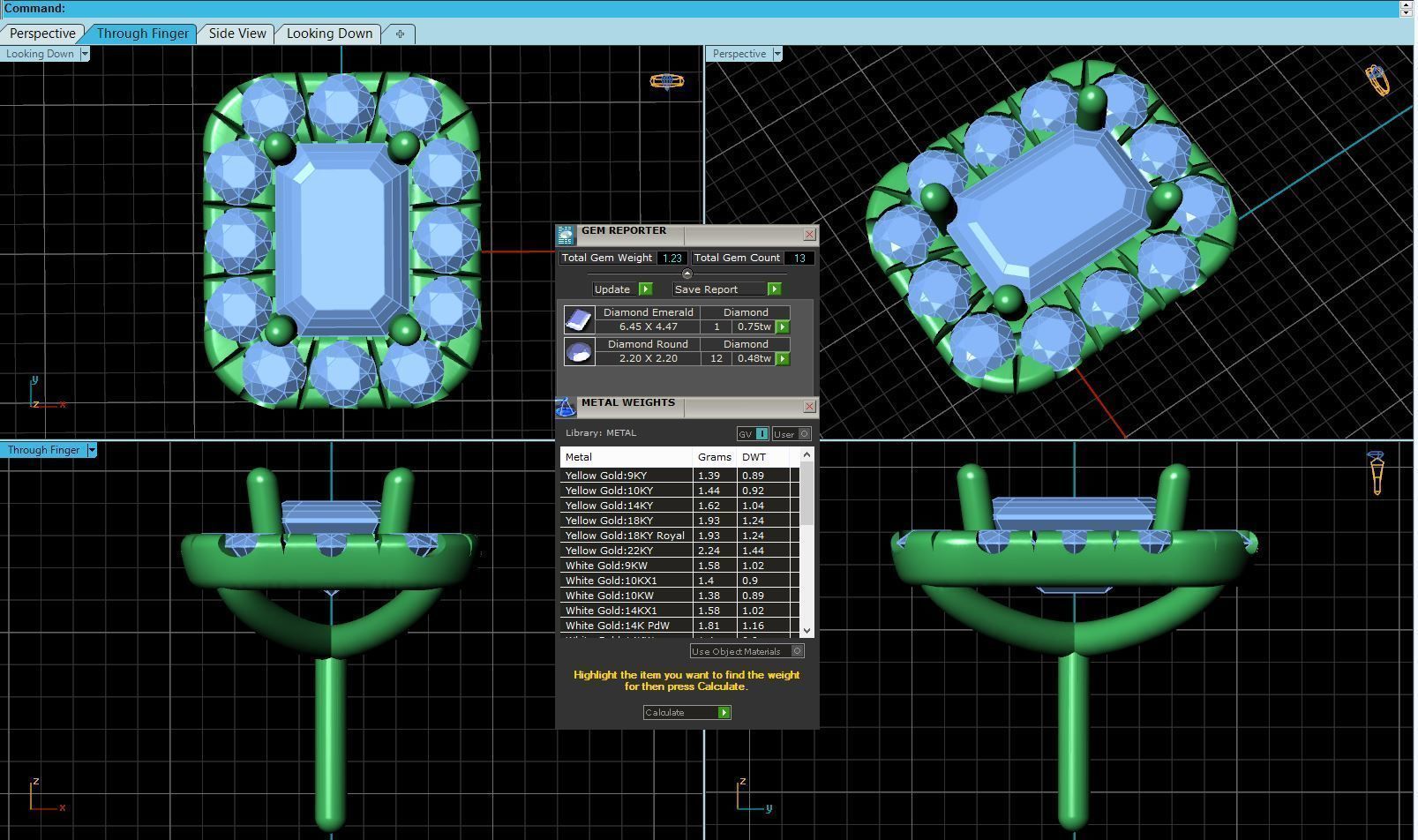Click the 0.75tw weight cell
This screenshot has height=840, width=1418.
click(754, 327)
